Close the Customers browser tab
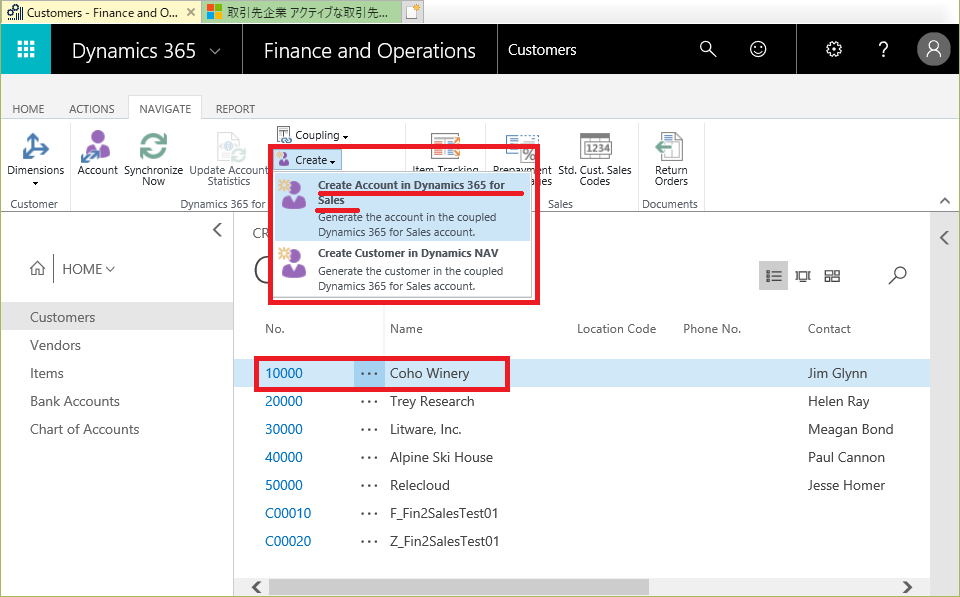 pyautogui.click(x=191, y=12)
